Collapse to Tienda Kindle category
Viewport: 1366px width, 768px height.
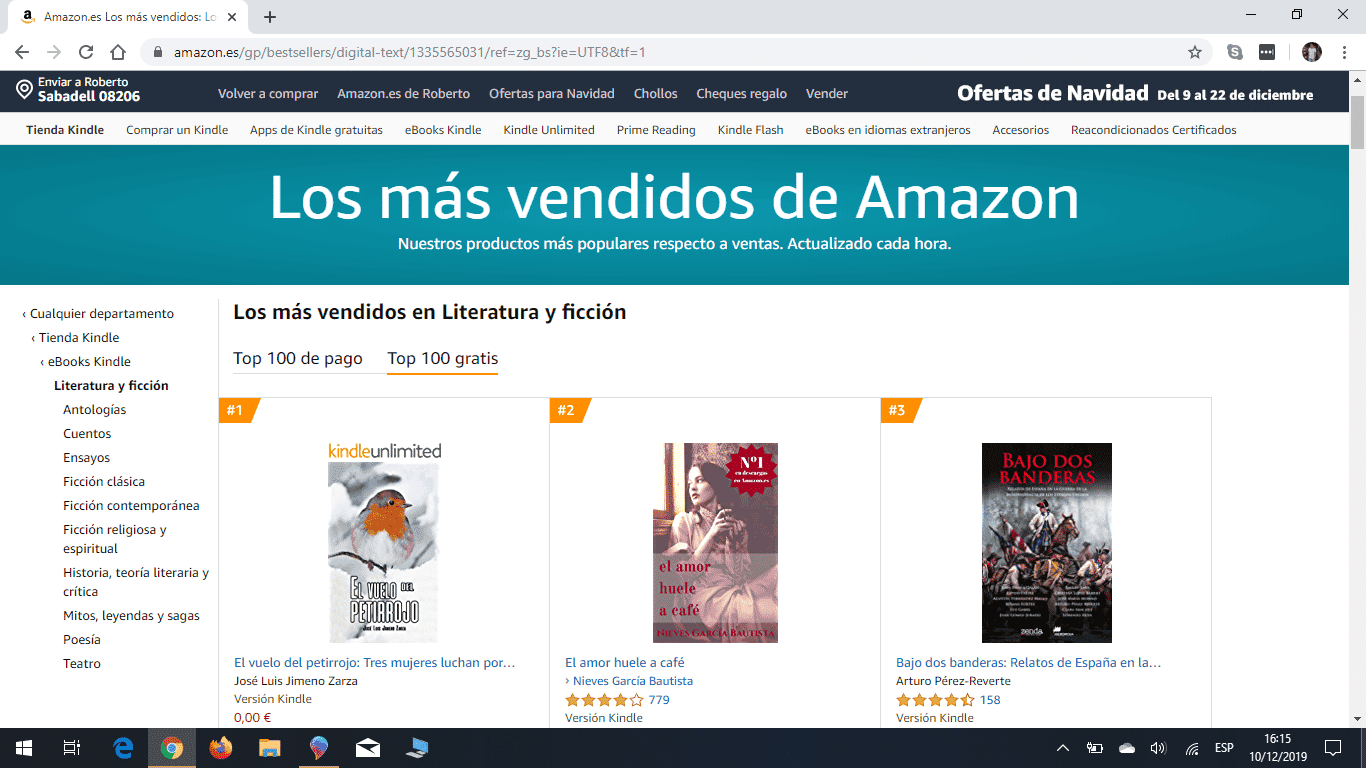[79, 338]
